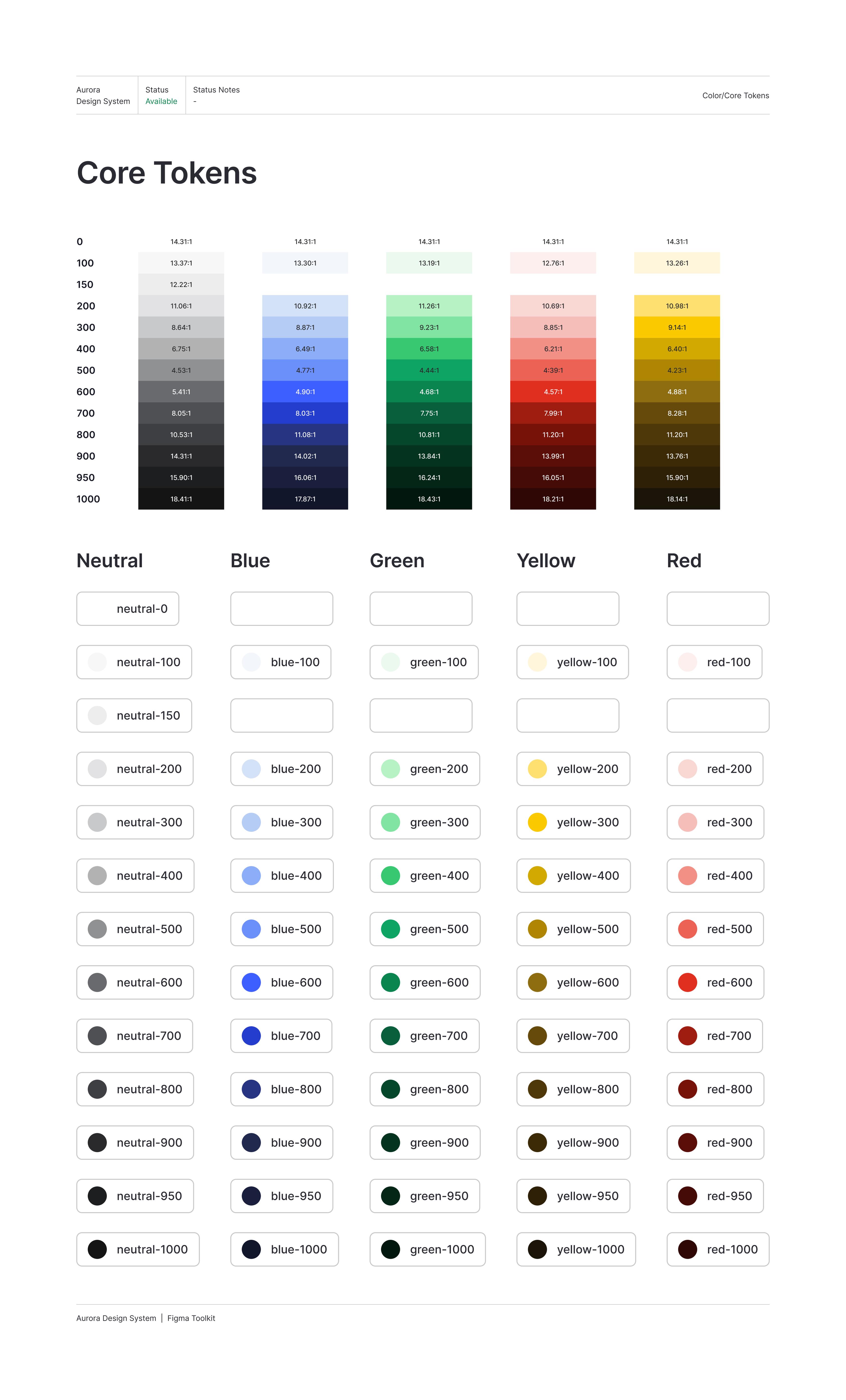Click the neutral-0 token chip
The height and width of the screenshot is (1400, 846).
[127, 609]
